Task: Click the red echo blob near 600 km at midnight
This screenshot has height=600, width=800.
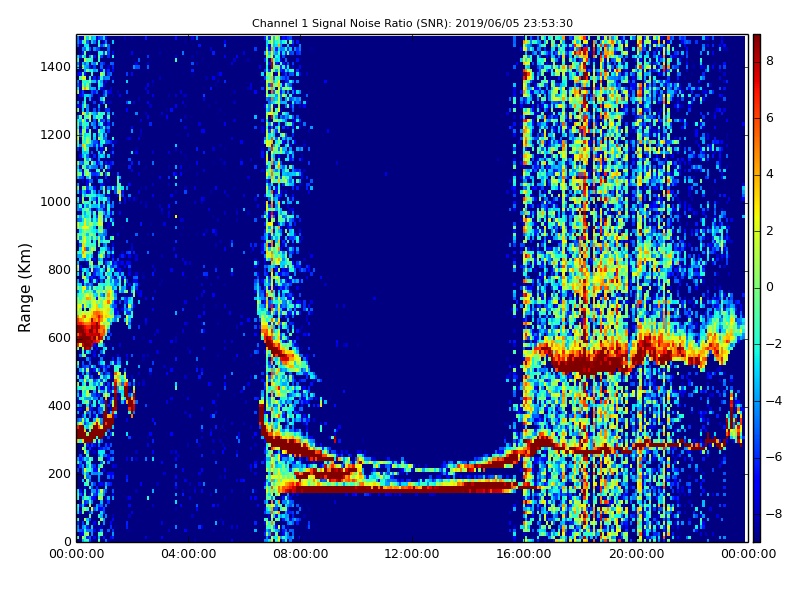Action: pyautogui.click(x=90, y=332)
